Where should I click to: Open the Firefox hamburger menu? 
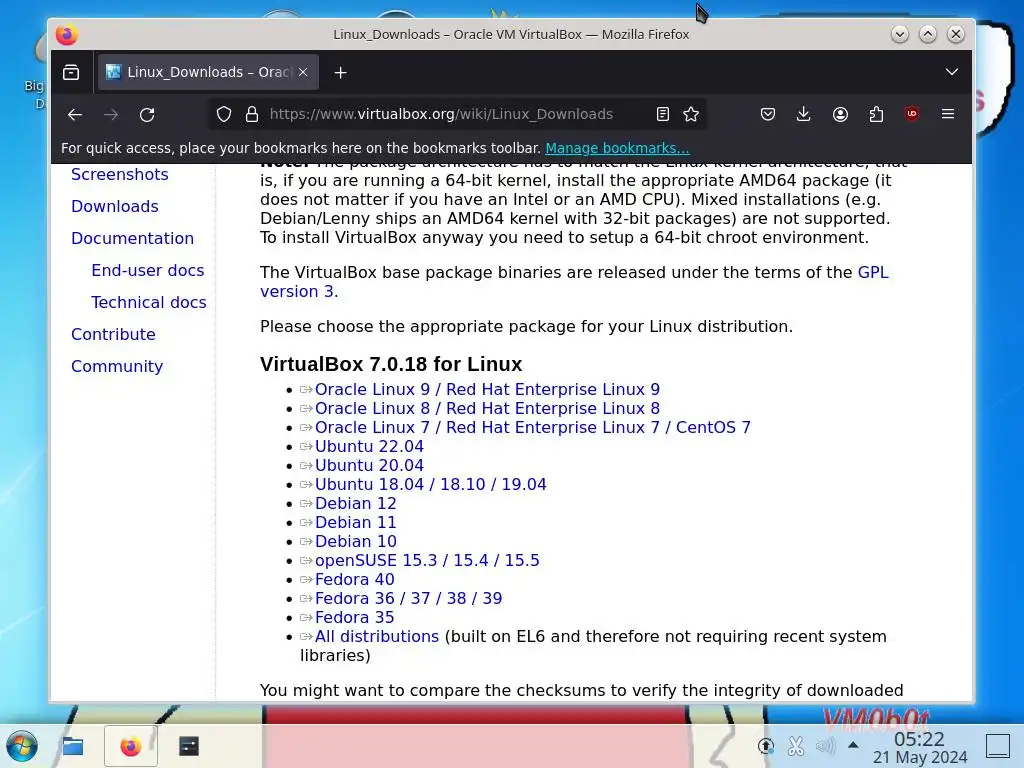948,114
